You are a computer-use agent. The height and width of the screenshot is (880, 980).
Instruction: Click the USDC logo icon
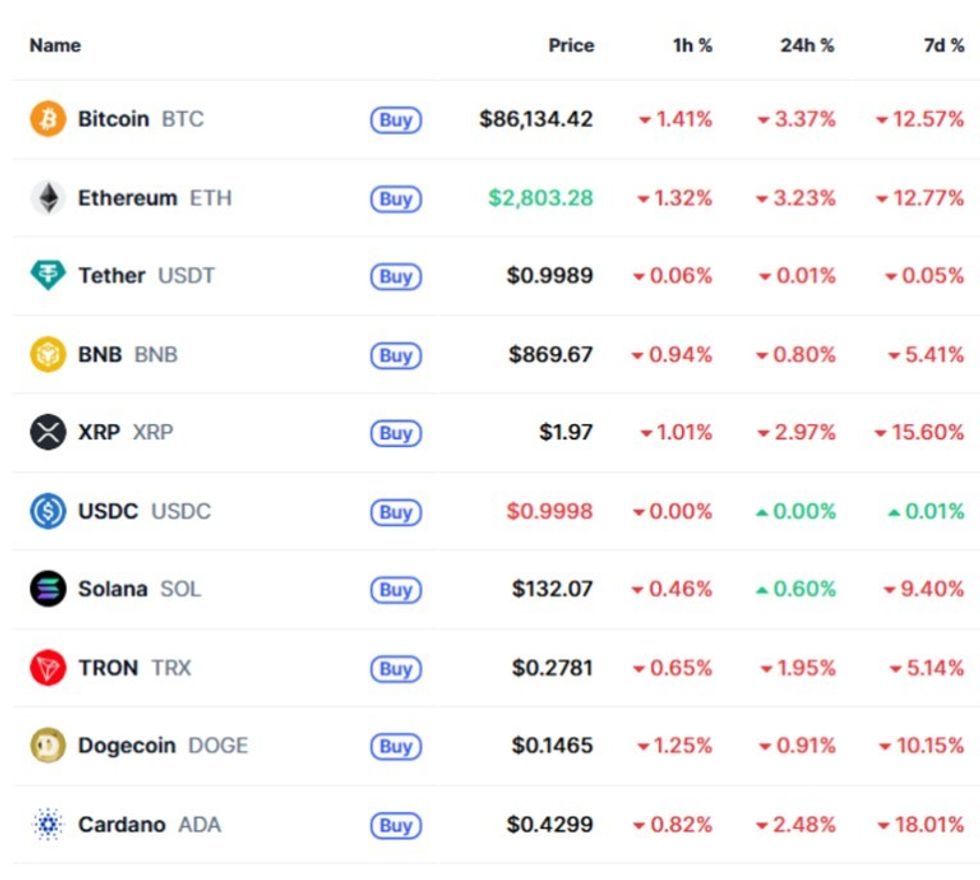point(47,512)
